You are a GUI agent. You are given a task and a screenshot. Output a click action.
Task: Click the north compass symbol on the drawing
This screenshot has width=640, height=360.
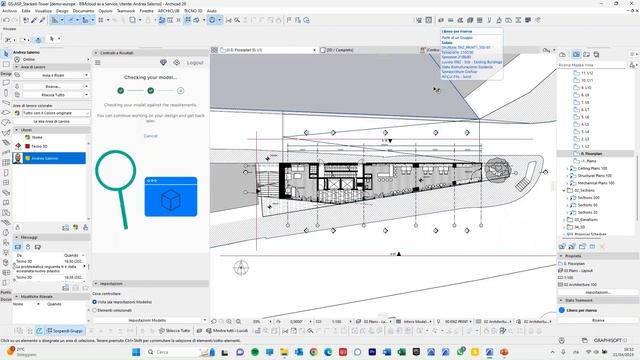click(241, 268)
